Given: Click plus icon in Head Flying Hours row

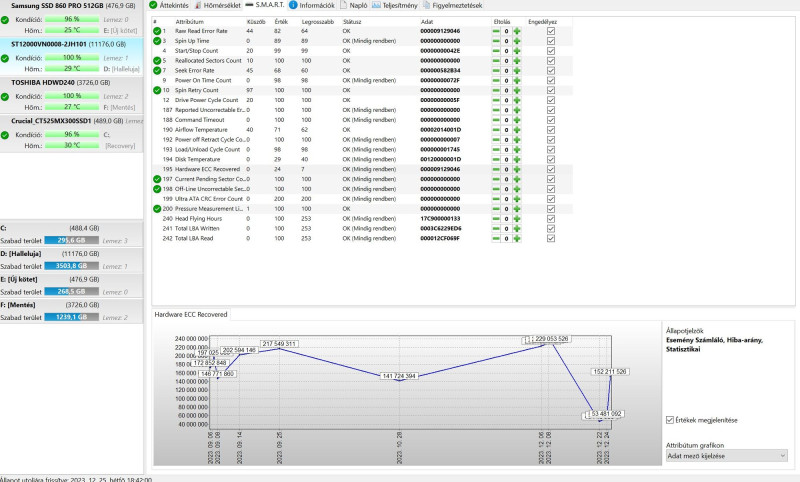Looking at the screenshot, I should [x=517, y=218].
